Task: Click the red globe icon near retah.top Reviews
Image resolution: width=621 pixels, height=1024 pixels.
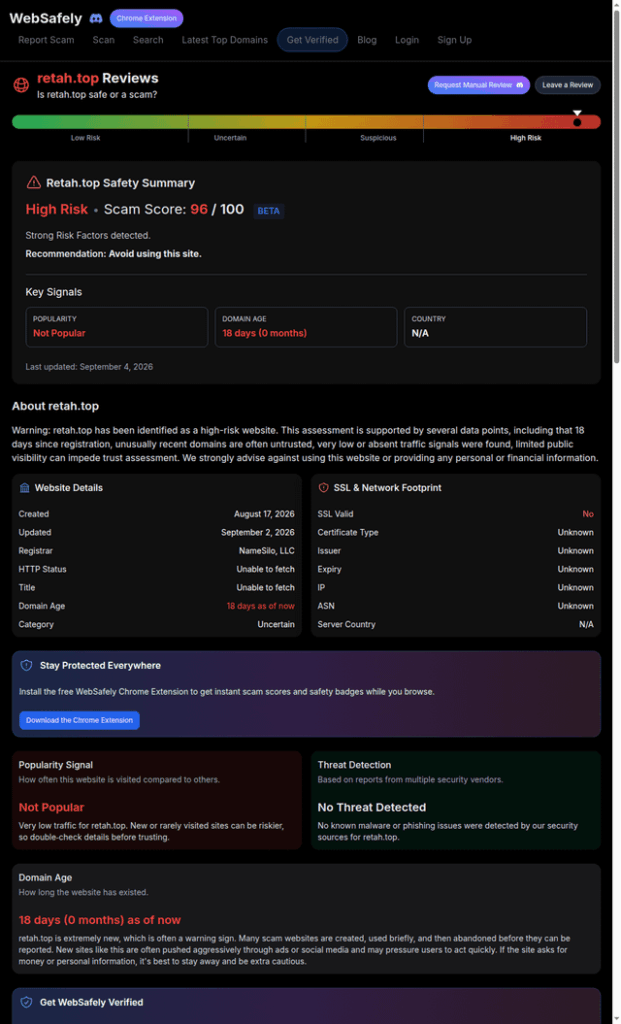Action: pyautogui.click(x=22, y=85)
